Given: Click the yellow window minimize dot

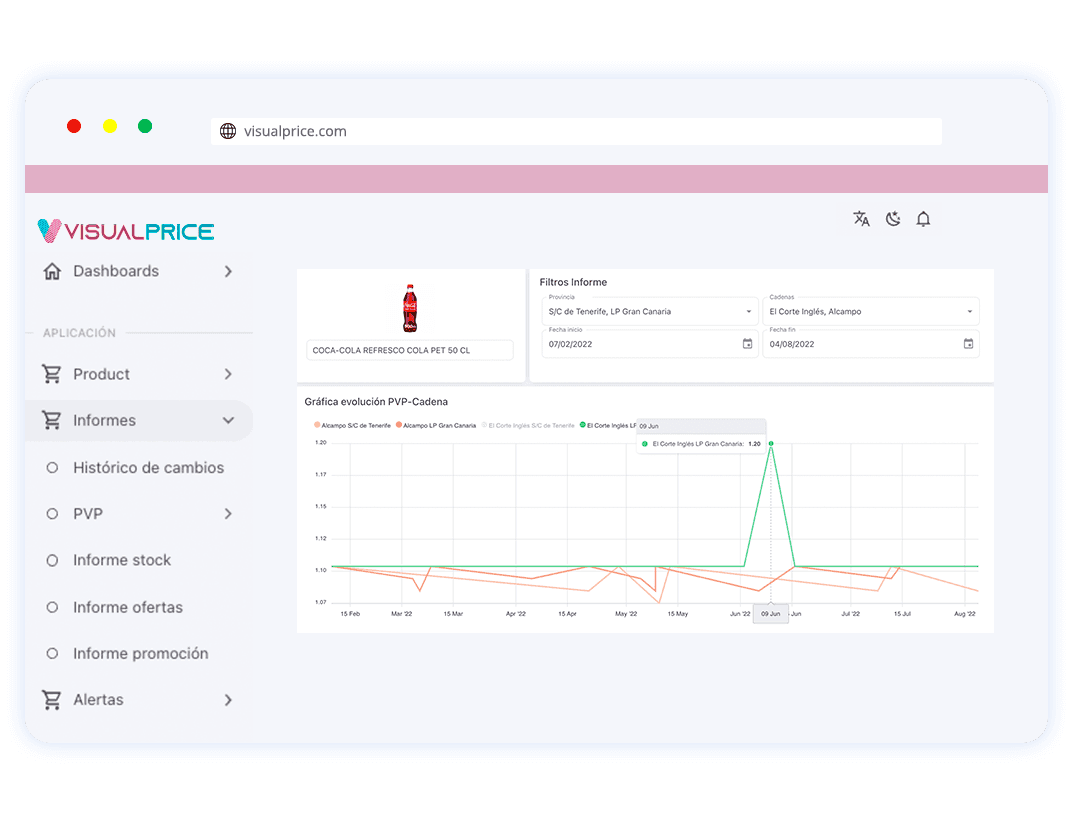Looking at the screenshot, I should tap(110, 126).
